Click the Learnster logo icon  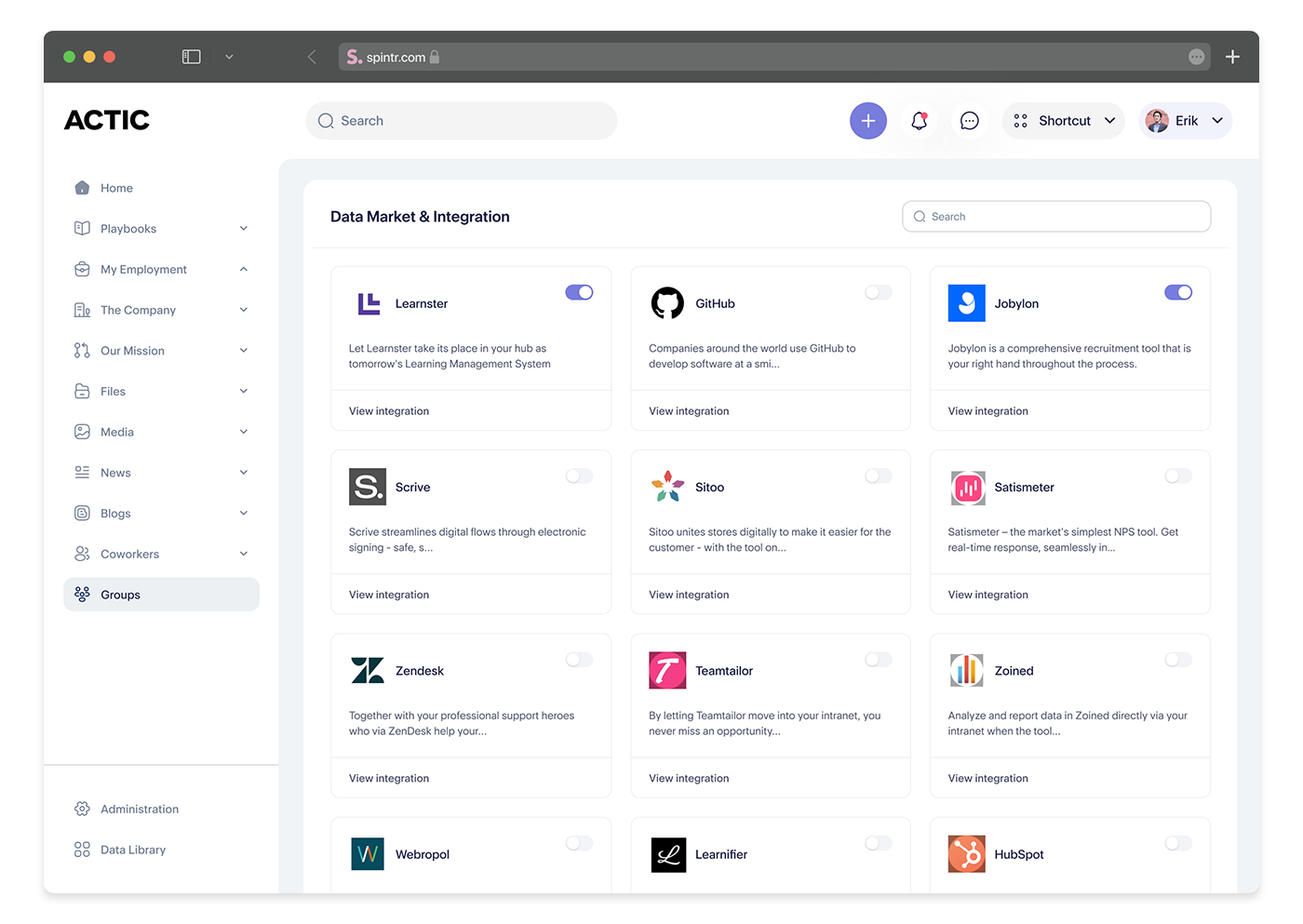369,303
